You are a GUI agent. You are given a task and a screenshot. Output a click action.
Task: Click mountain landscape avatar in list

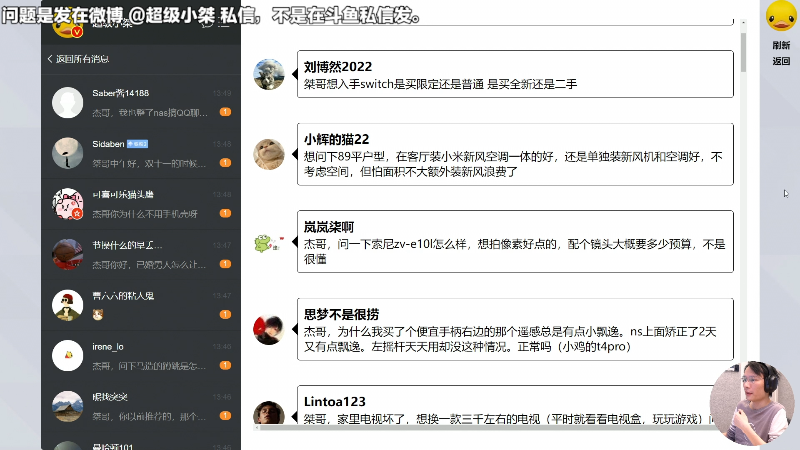[67, 406]
